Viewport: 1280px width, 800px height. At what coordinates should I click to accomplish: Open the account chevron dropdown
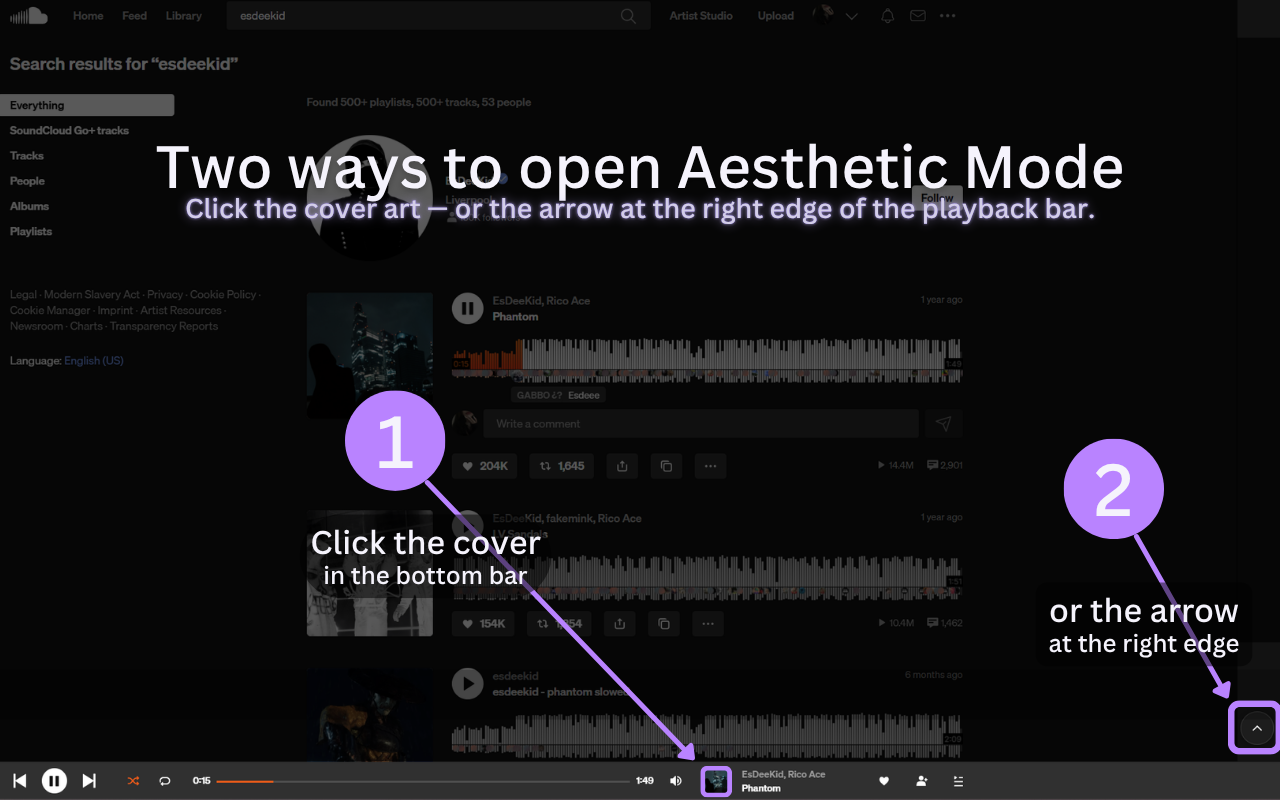pos(852,16)
